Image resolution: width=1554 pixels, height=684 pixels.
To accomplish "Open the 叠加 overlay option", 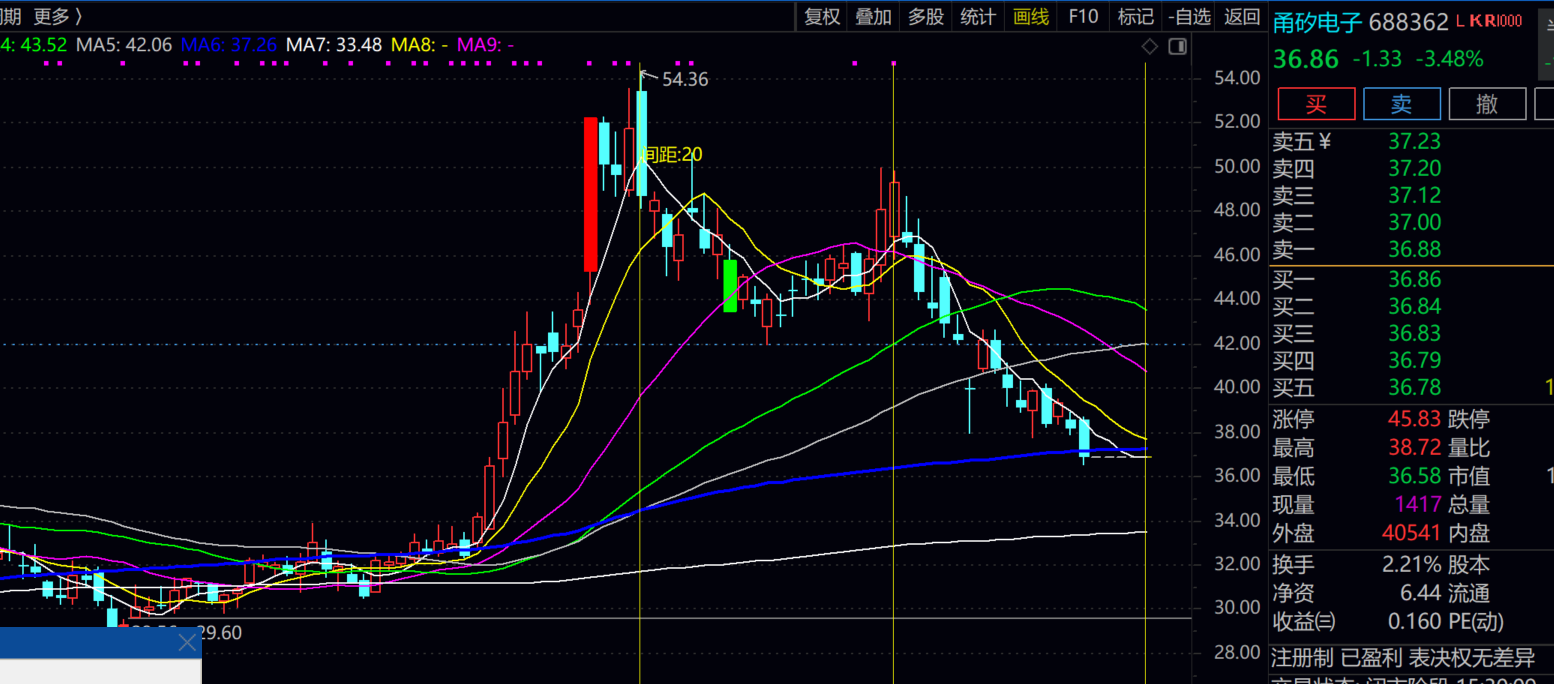I will [873, 16].
